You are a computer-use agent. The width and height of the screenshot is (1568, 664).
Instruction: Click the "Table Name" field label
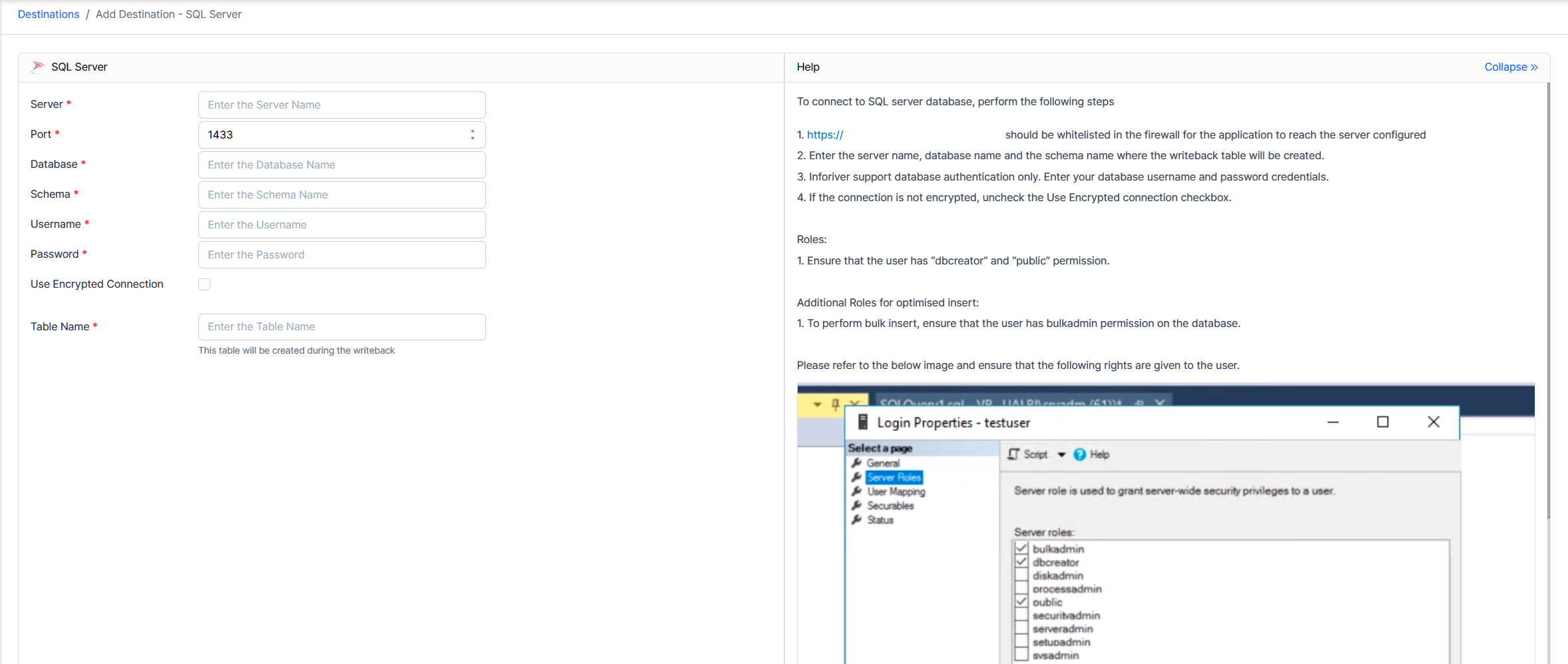[60, 326]
